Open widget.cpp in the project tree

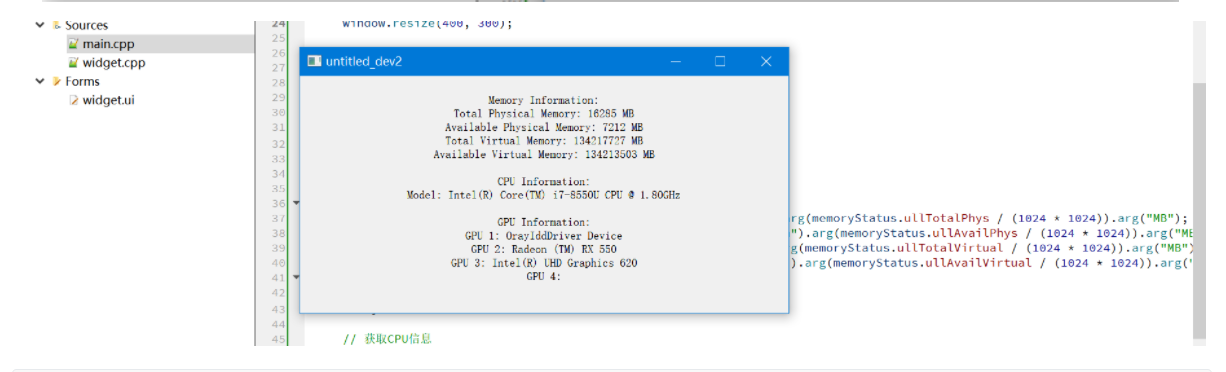pyautogui.click(x=113, y=62)
